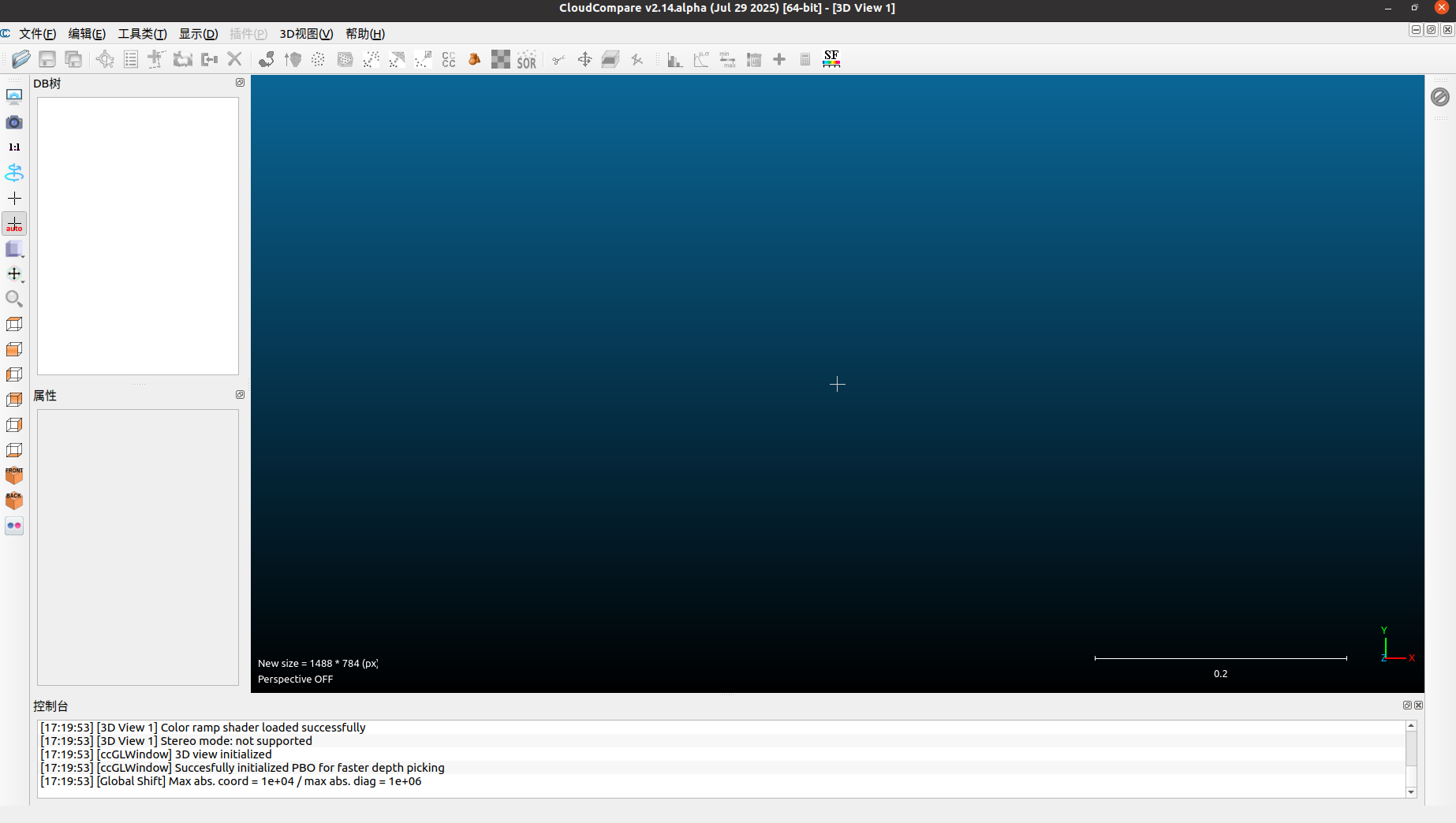The height and width of the screenshot is (823, 1456).
Task: Expand the pan tool dropdown arrow
Action: pyautogui.click(x=22, y=280)
